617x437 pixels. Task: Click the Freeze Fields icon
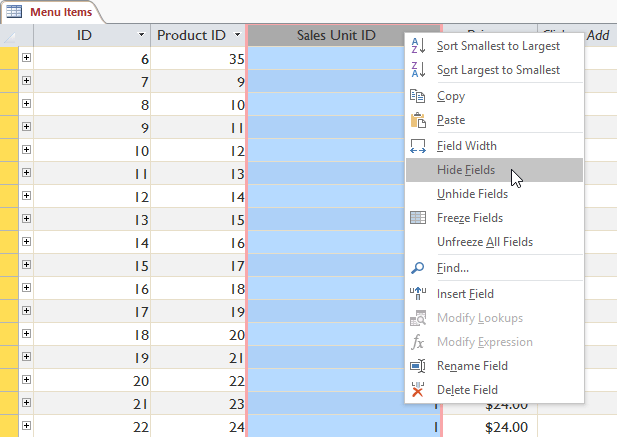coord(419,218)
